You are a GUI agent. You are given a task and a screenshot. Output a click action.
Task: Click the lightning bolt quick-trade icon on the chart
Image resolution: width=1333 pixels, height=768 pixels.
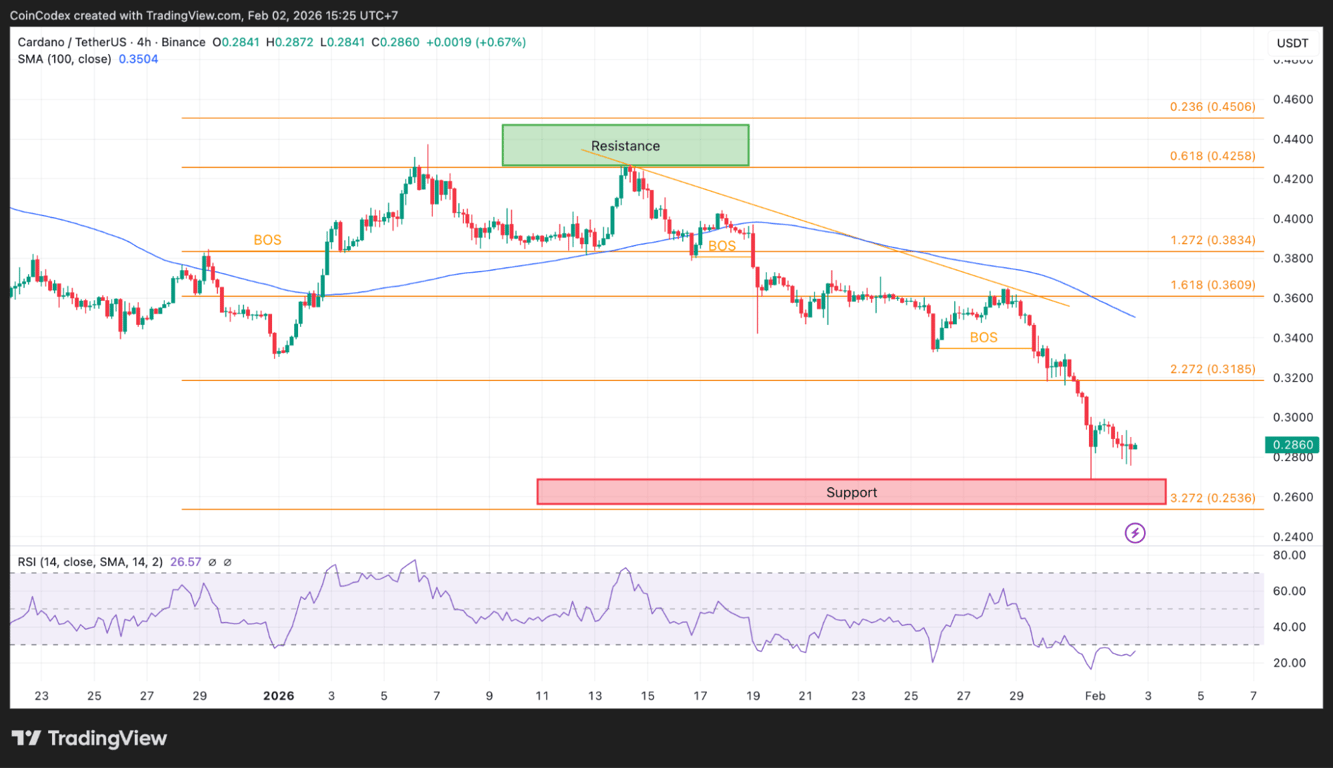pos(1134,533)
